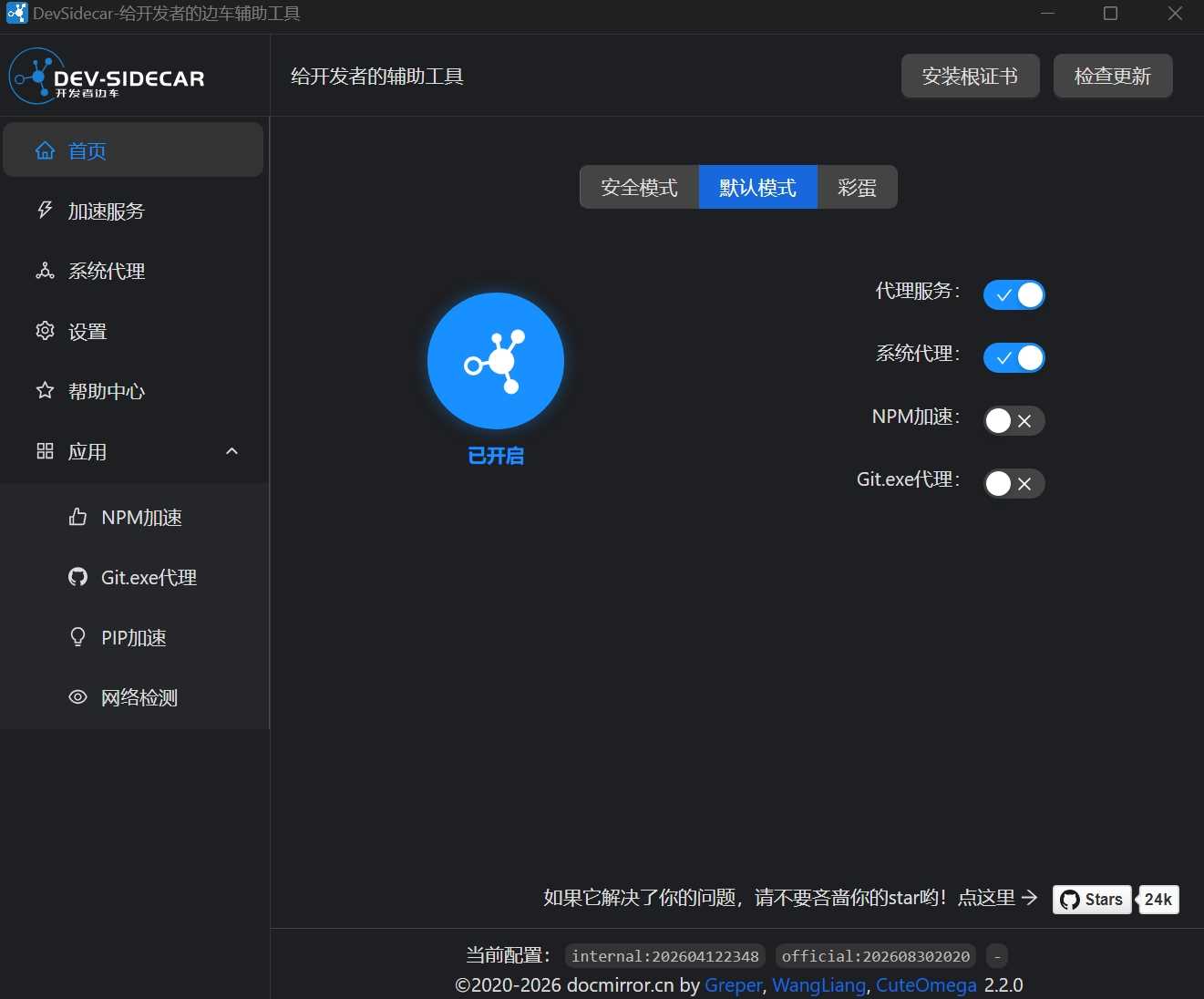Click the lightbulb icon for PIP加速
This screenshot has width=1204, height=999.
coord(77,637)
